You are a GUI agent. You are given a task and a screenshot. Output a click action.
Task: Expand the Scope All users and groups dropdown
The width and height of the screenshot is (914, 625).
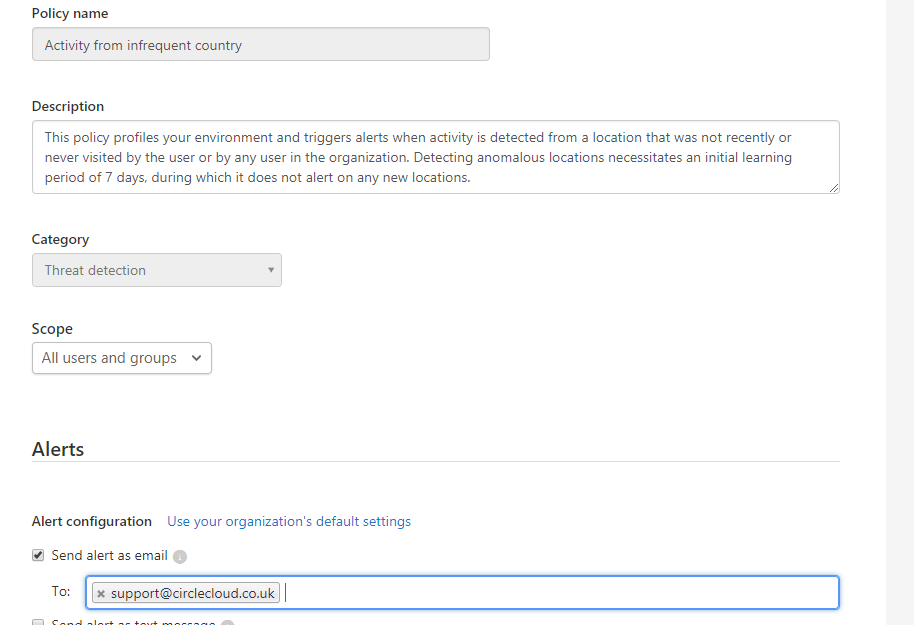[x=122, y=358]
